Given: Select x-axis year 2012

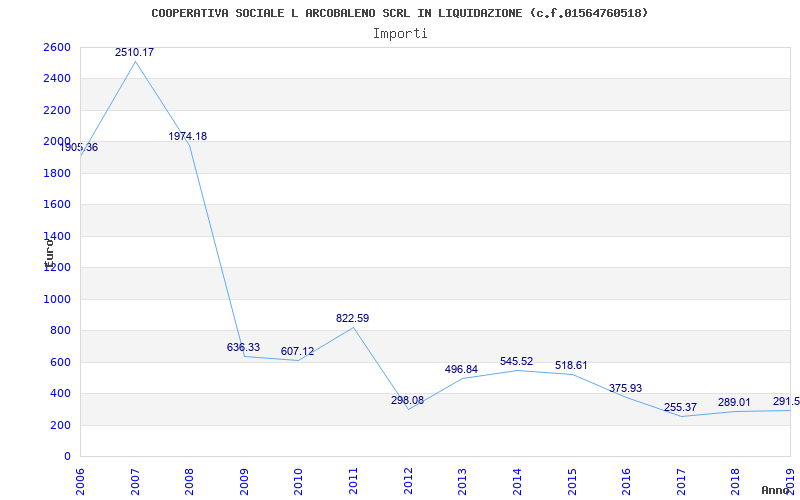Looking at the screenshot, I should [x=408, y=482].
